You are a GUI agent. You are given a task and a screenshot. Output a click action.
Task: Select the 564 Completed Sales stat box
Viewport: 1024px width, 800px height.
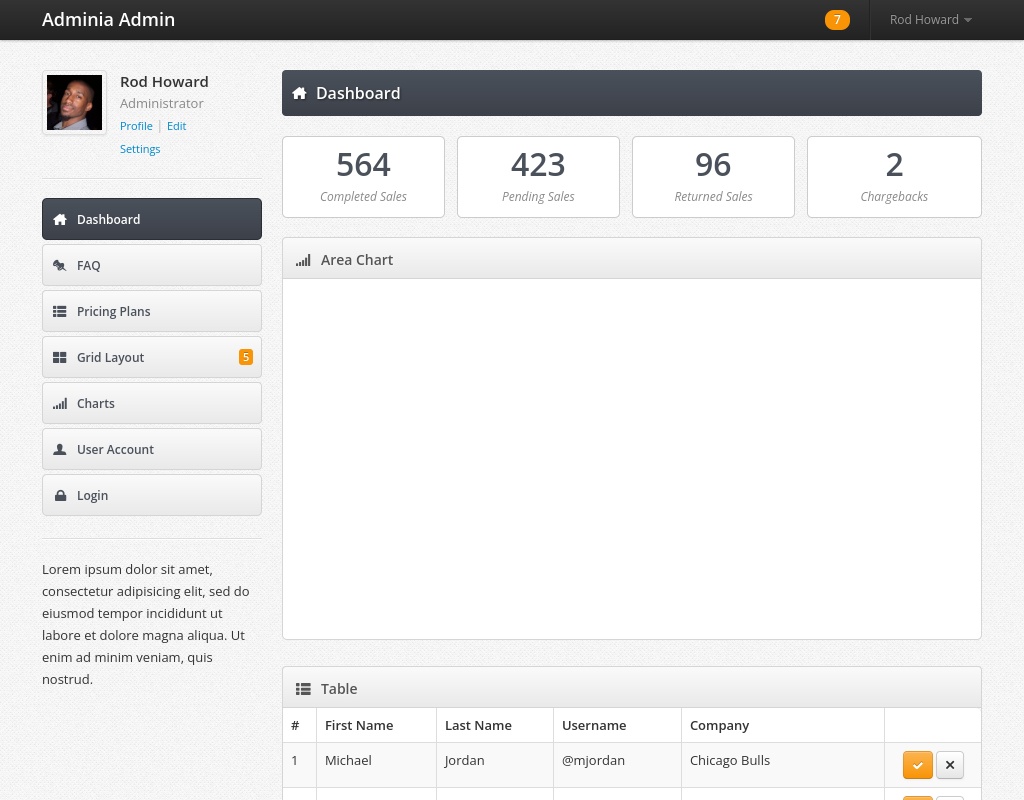(x=363, y=177)
